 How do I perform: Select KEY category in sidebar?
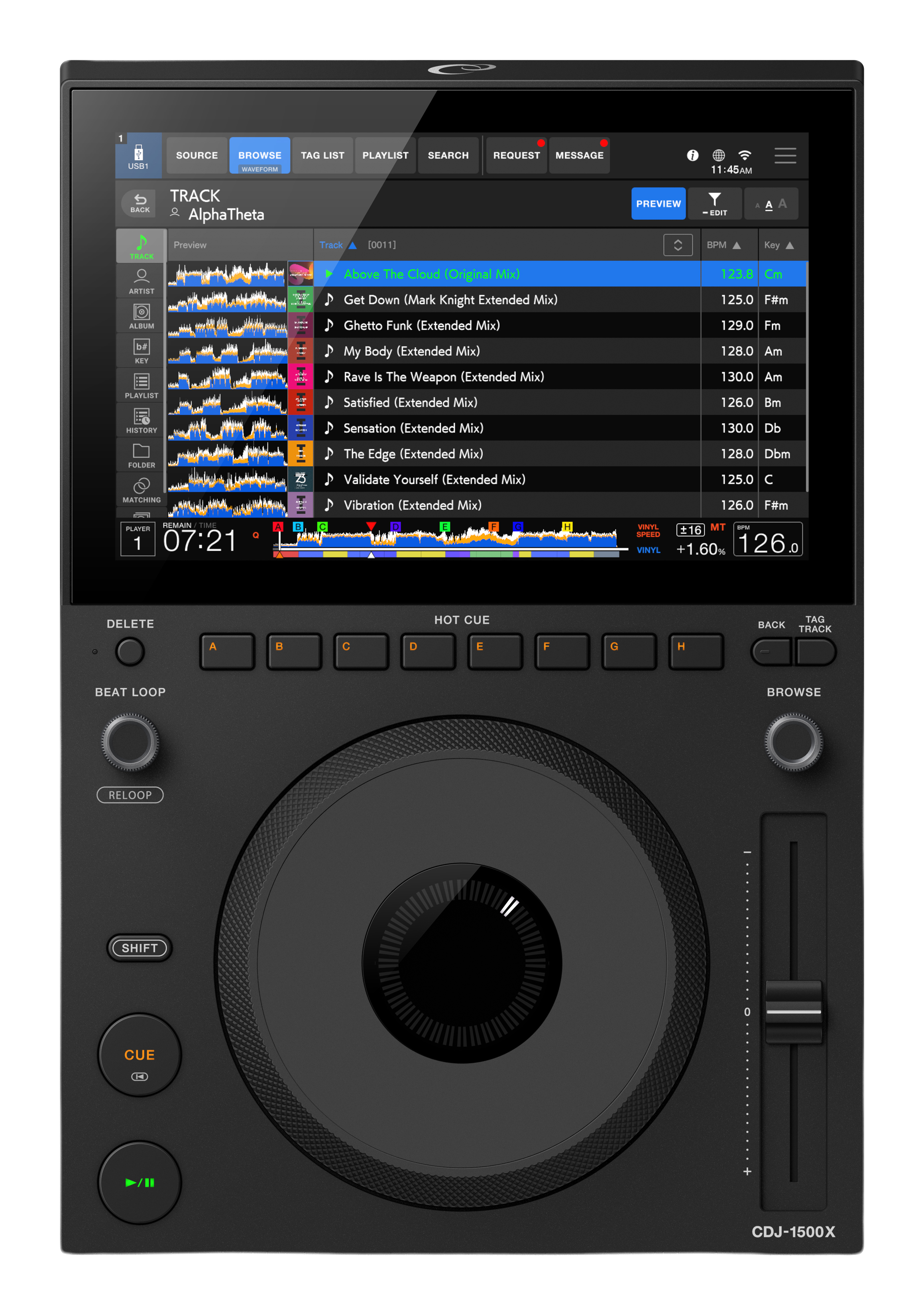tap(142, 351)
